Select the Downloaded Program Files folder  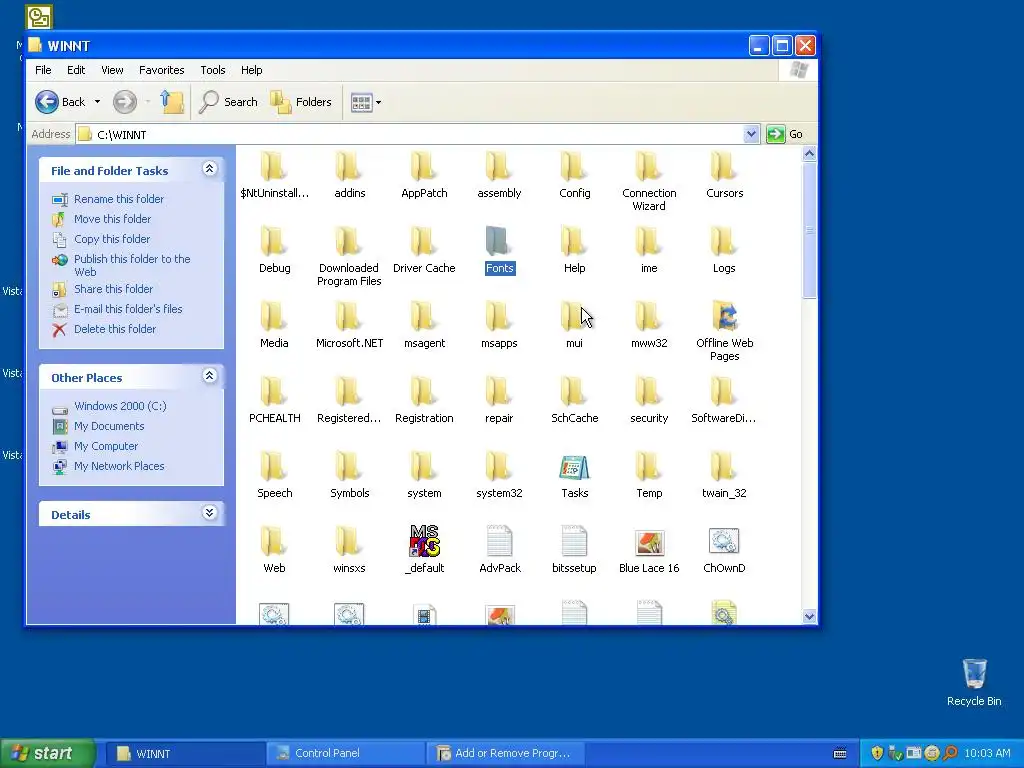click(x=349, y=241)
